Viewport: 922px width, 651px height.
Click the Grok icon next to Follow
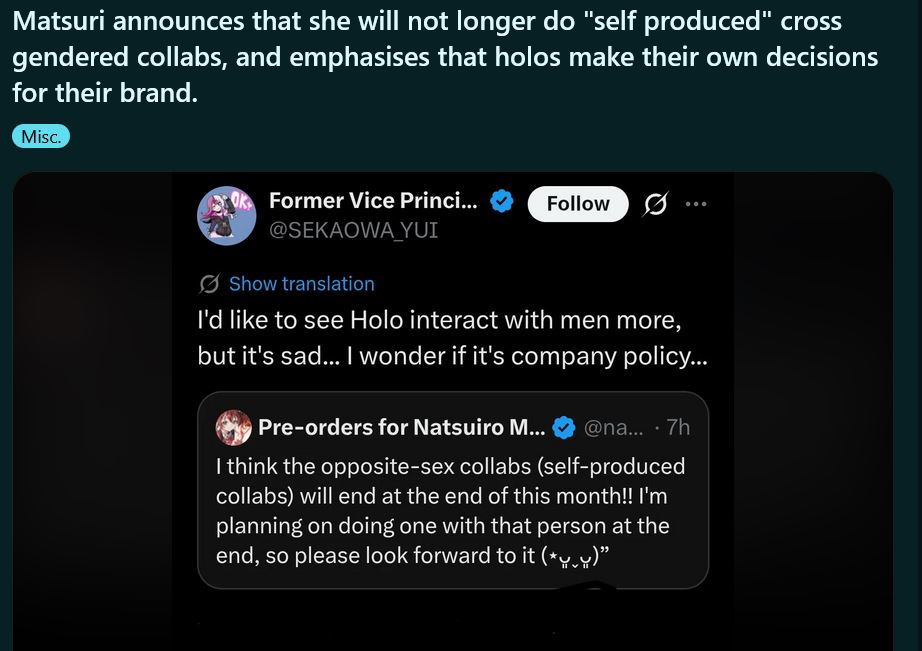click(x=655, y=204)
